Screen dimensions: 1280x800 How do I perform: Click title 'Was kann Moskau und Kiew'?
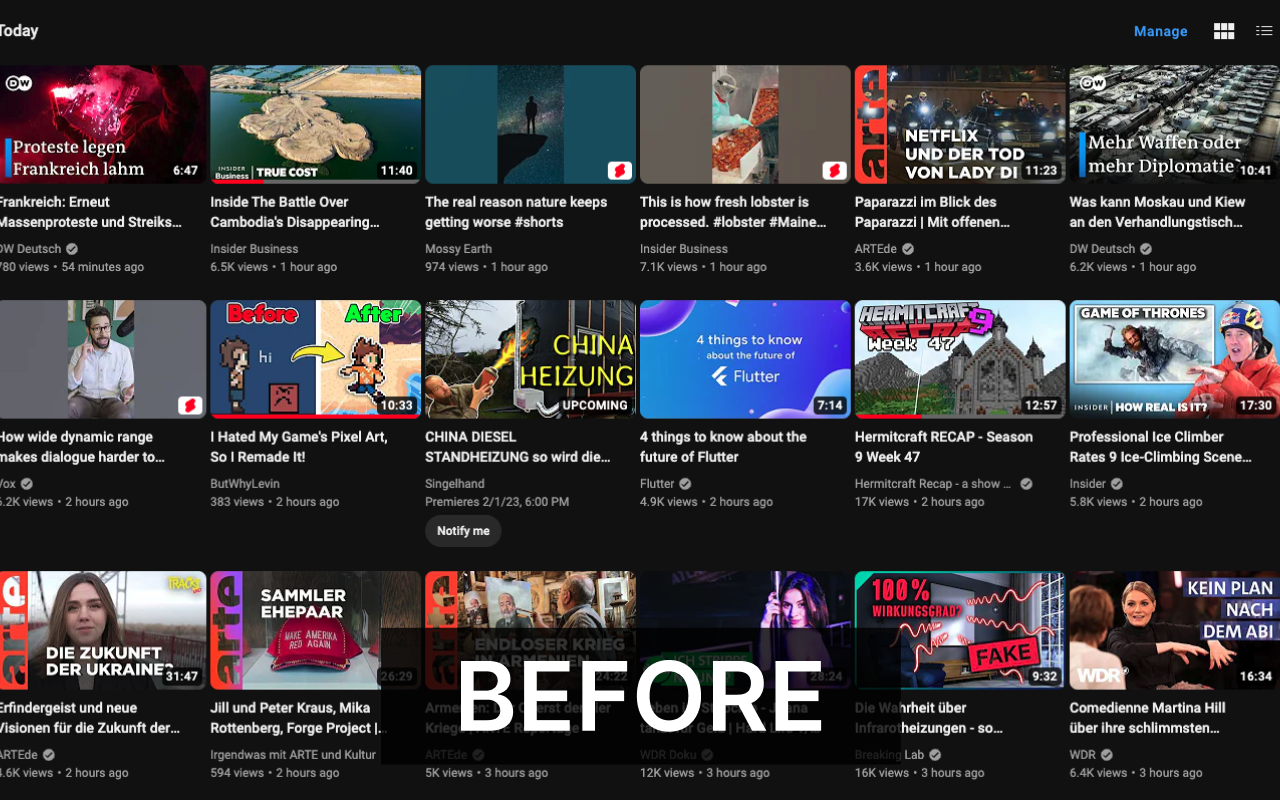pyautogui.click(x=1157, y=212)
